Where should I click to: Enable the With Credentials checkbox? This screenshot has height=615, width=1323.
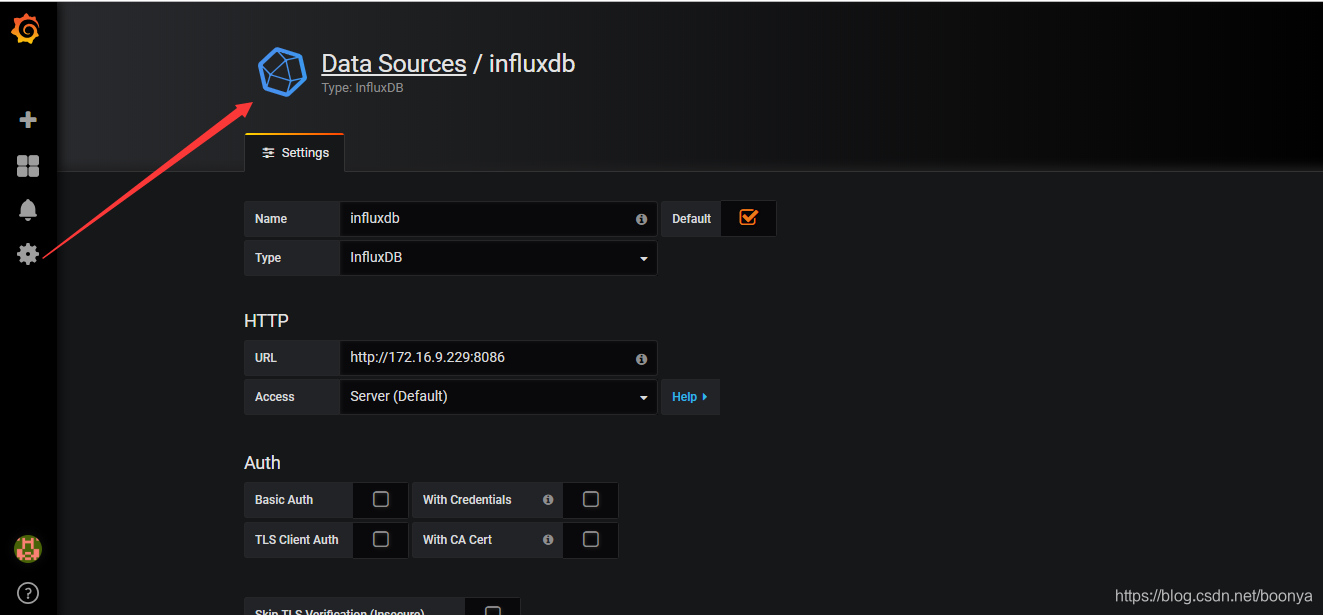point(591,499)
